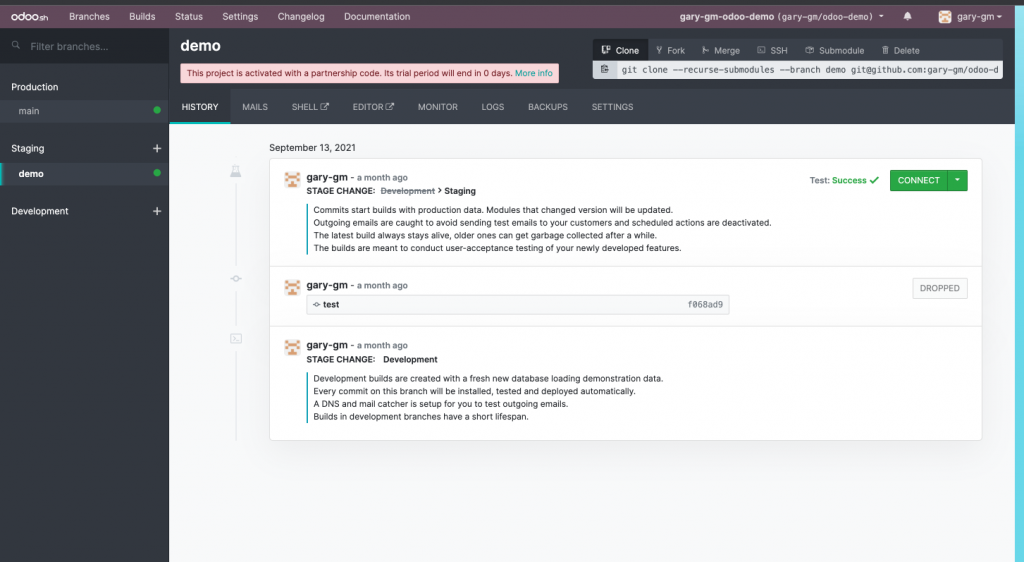Open the Documentation link
The image size is (1024, 562).
tap(377, 16)
